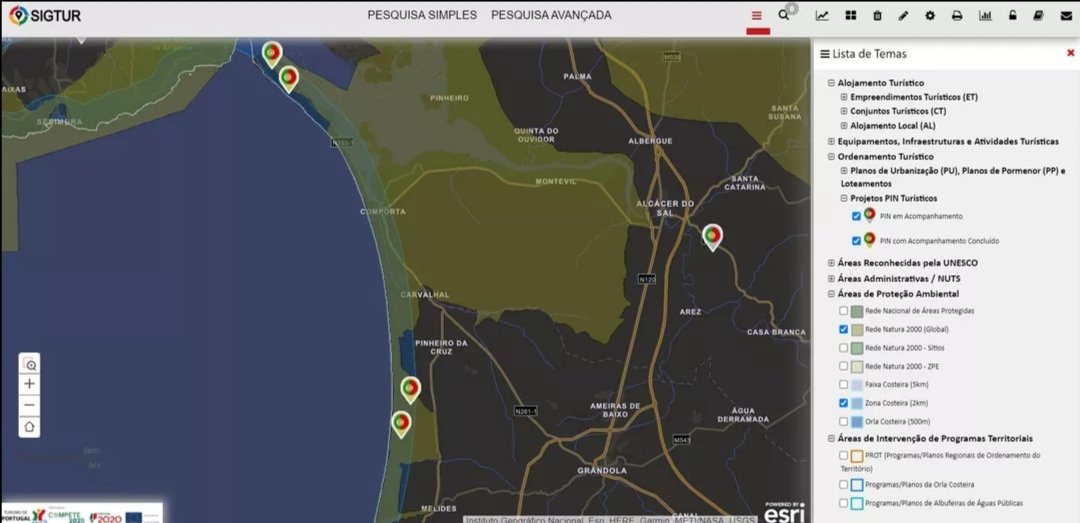Click the PIN marker below Pinheiro da Cruz
This screenshot has height=523, width=1080.
(x=411, y=389)
